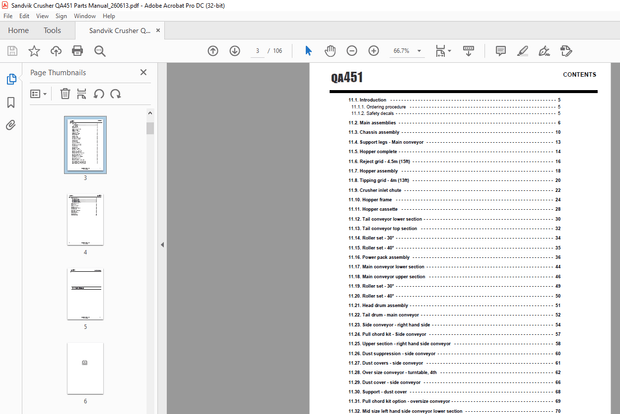This screenshot has height=414, width=620.
Task: Click contents entry '11.27. Dust covers - side conveyor'
Action: pos(454,363)
